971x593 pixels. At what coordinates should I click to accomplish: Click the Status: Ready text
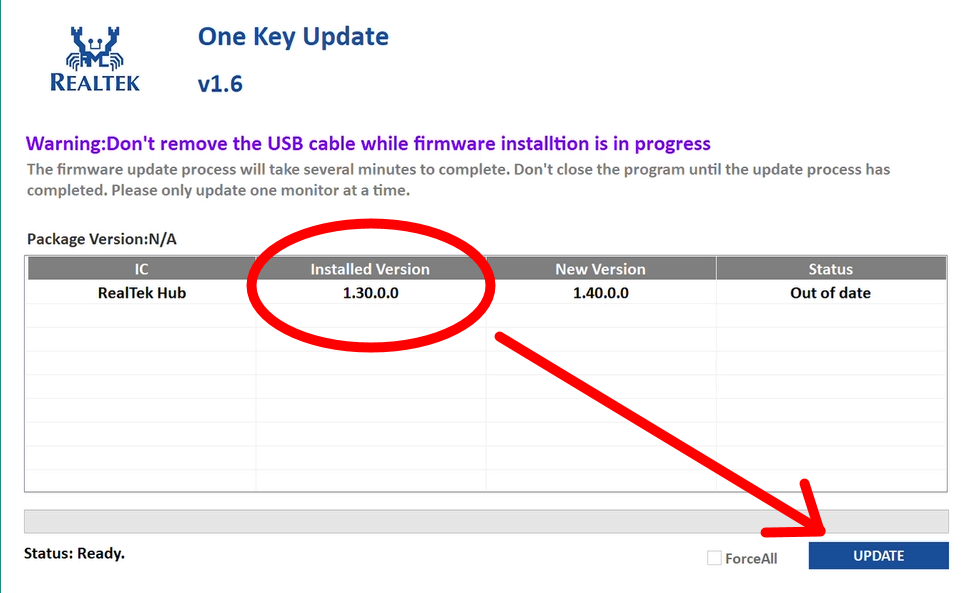pyautogui.click(x=73, y=553)
